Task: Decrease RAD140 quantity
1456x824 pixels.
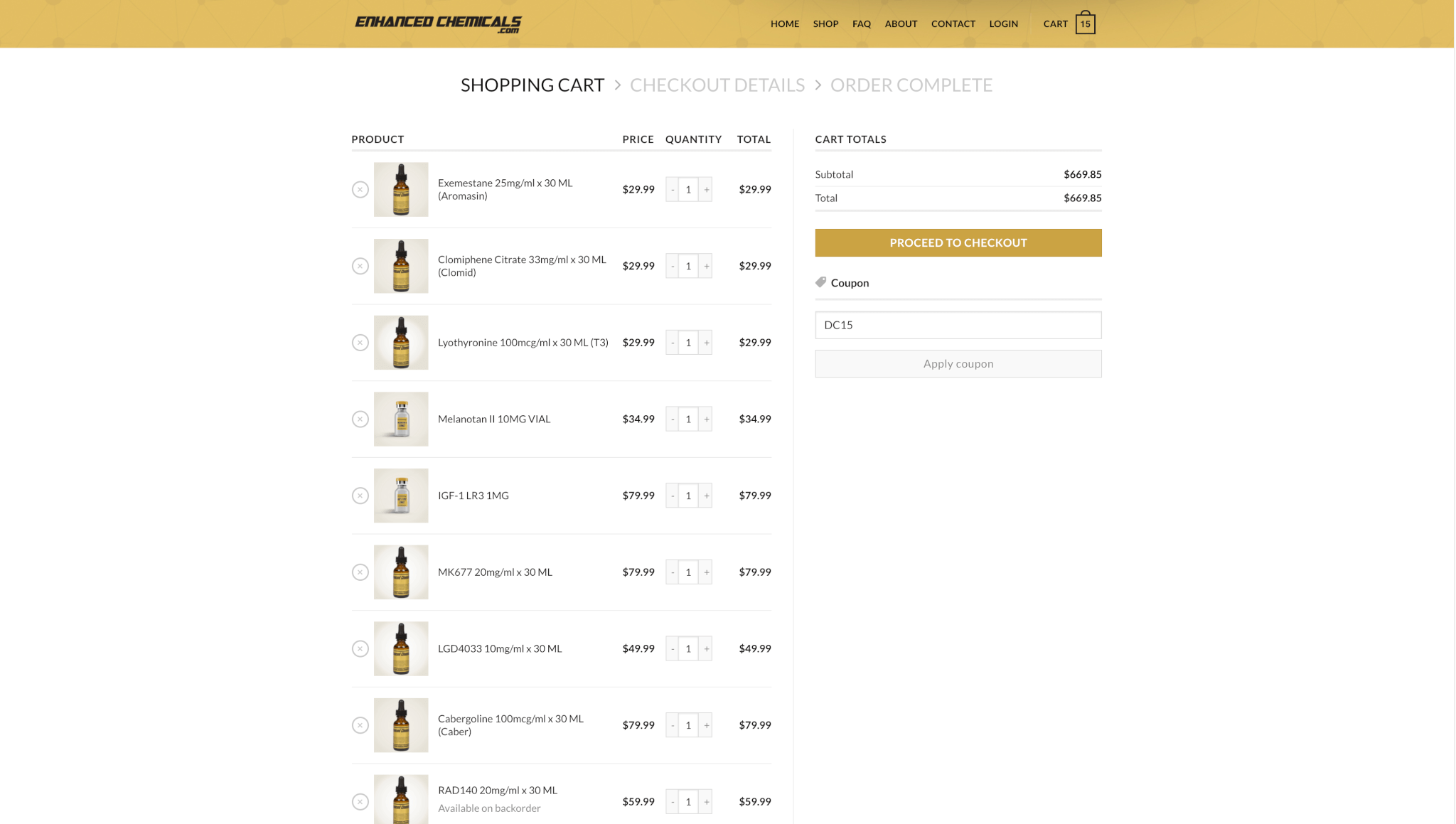Action: [x=672, y=802]
